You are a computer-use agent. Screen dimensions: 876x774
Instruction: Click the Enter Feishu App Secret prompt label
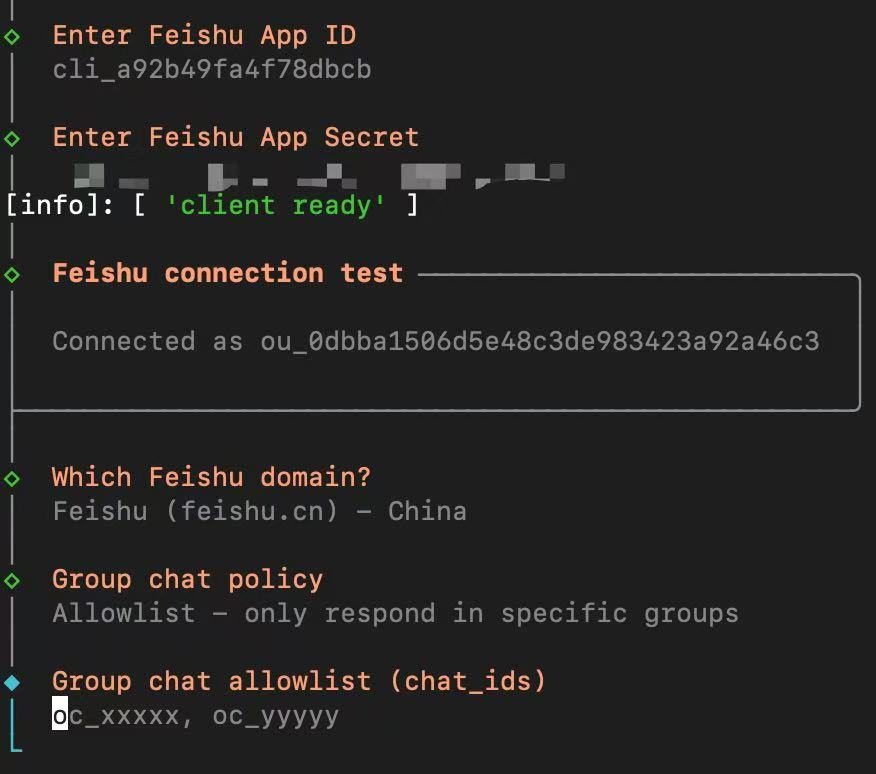(x=235, y=138)
